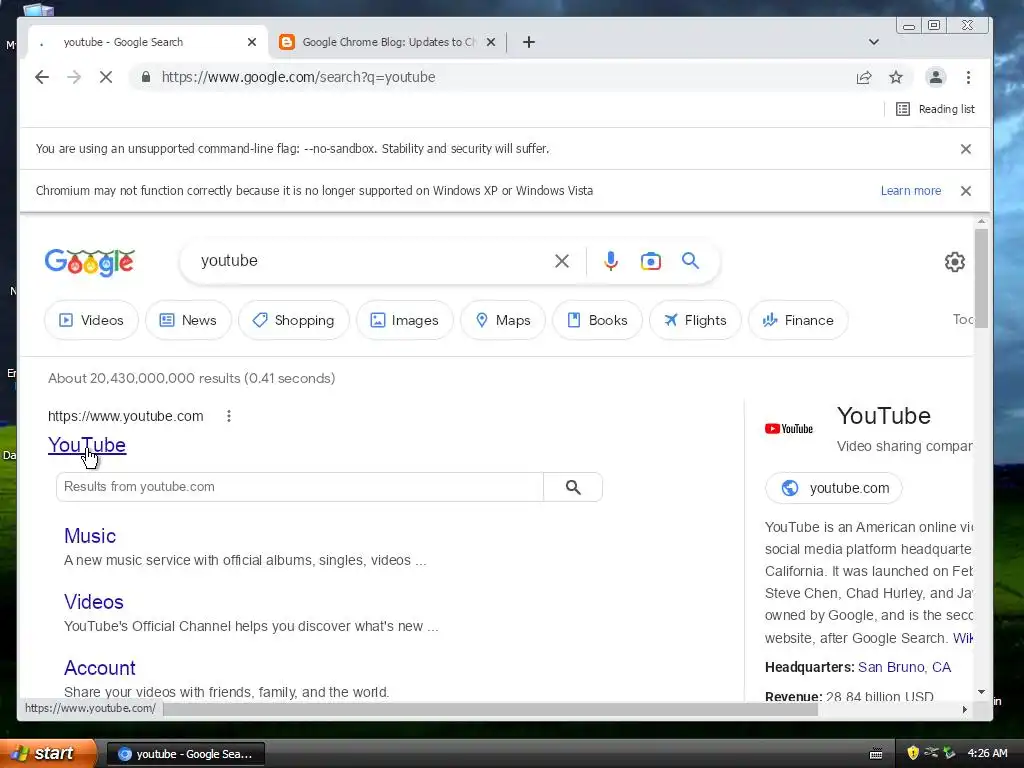1024x768 pixels.
Task: Open the profile avatar menu
Action: pyautogui.click(x=935, y=77)
